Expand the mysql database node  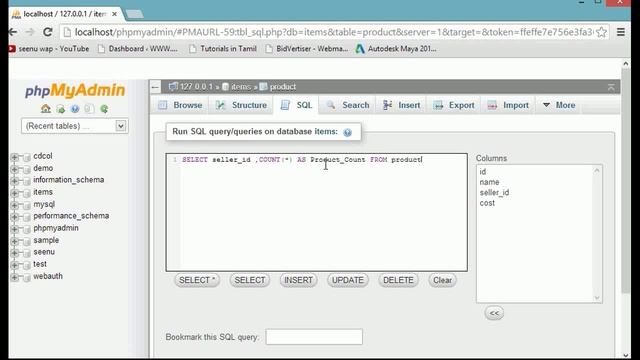pyautogui.click(x=14, y=204)
